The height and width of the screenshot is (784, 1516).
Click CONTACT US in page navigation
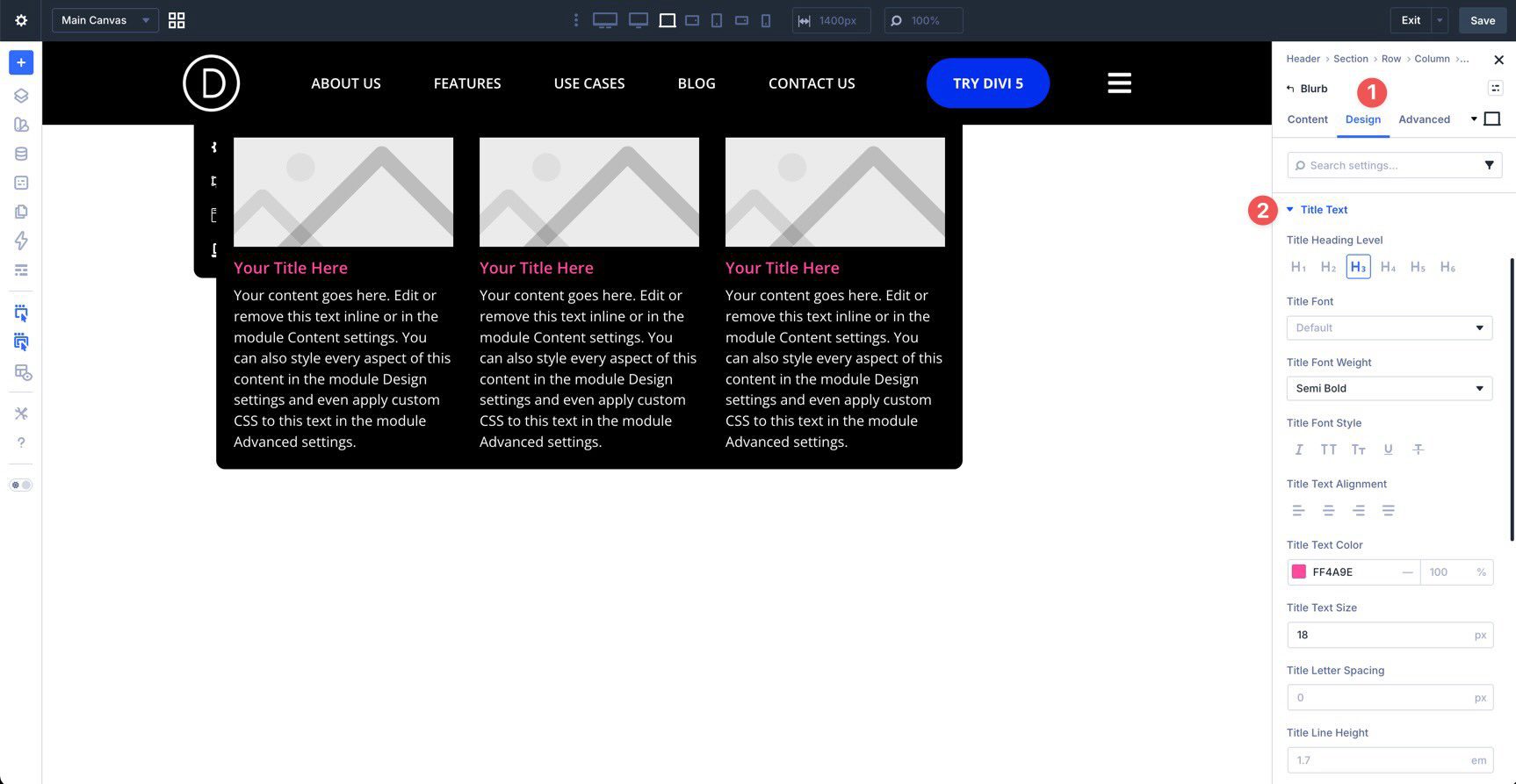[x=812, y=83]
